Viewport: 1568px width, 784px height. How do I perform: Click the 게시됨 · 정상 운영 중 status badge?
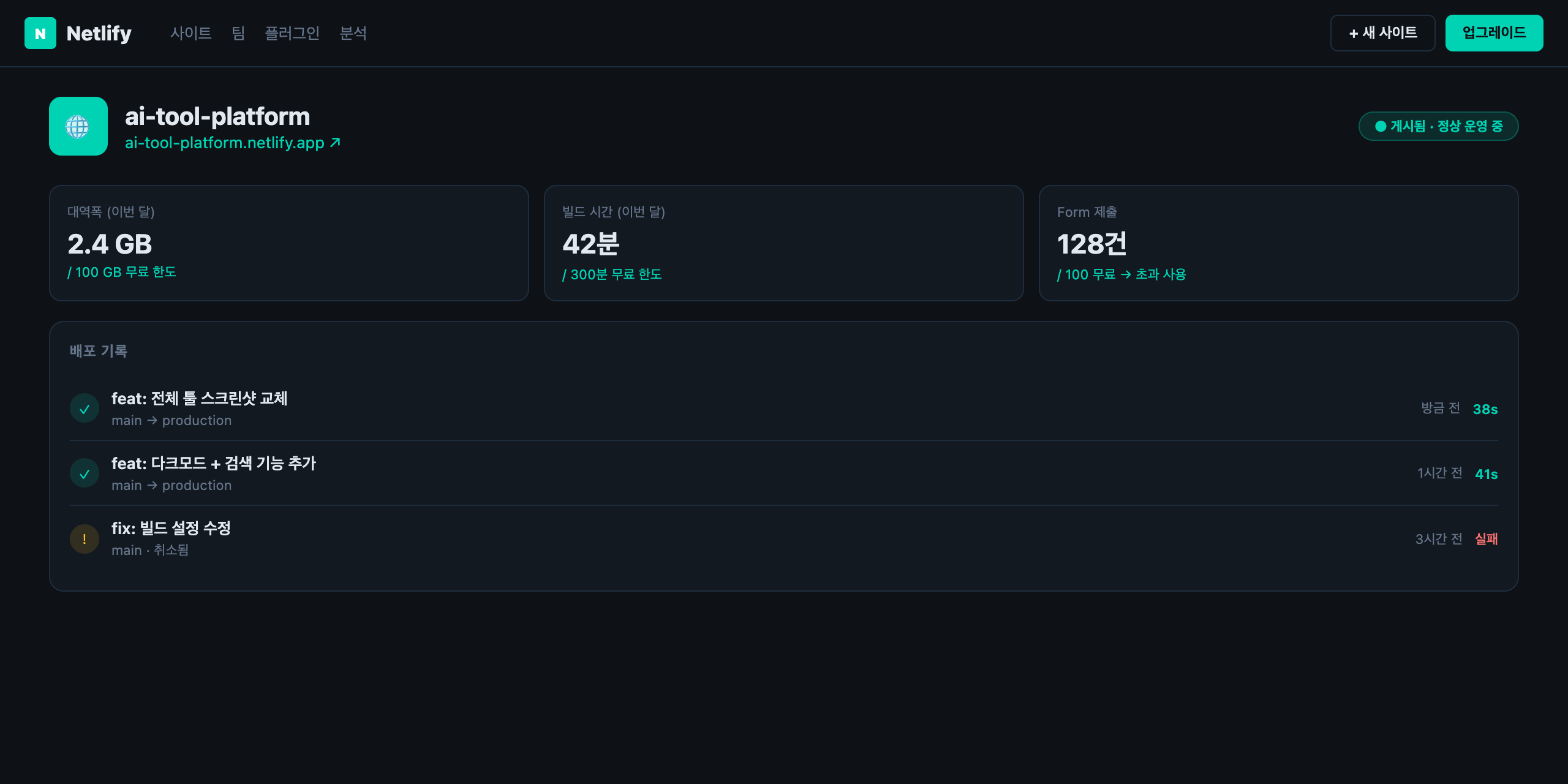coord(1438,126)
